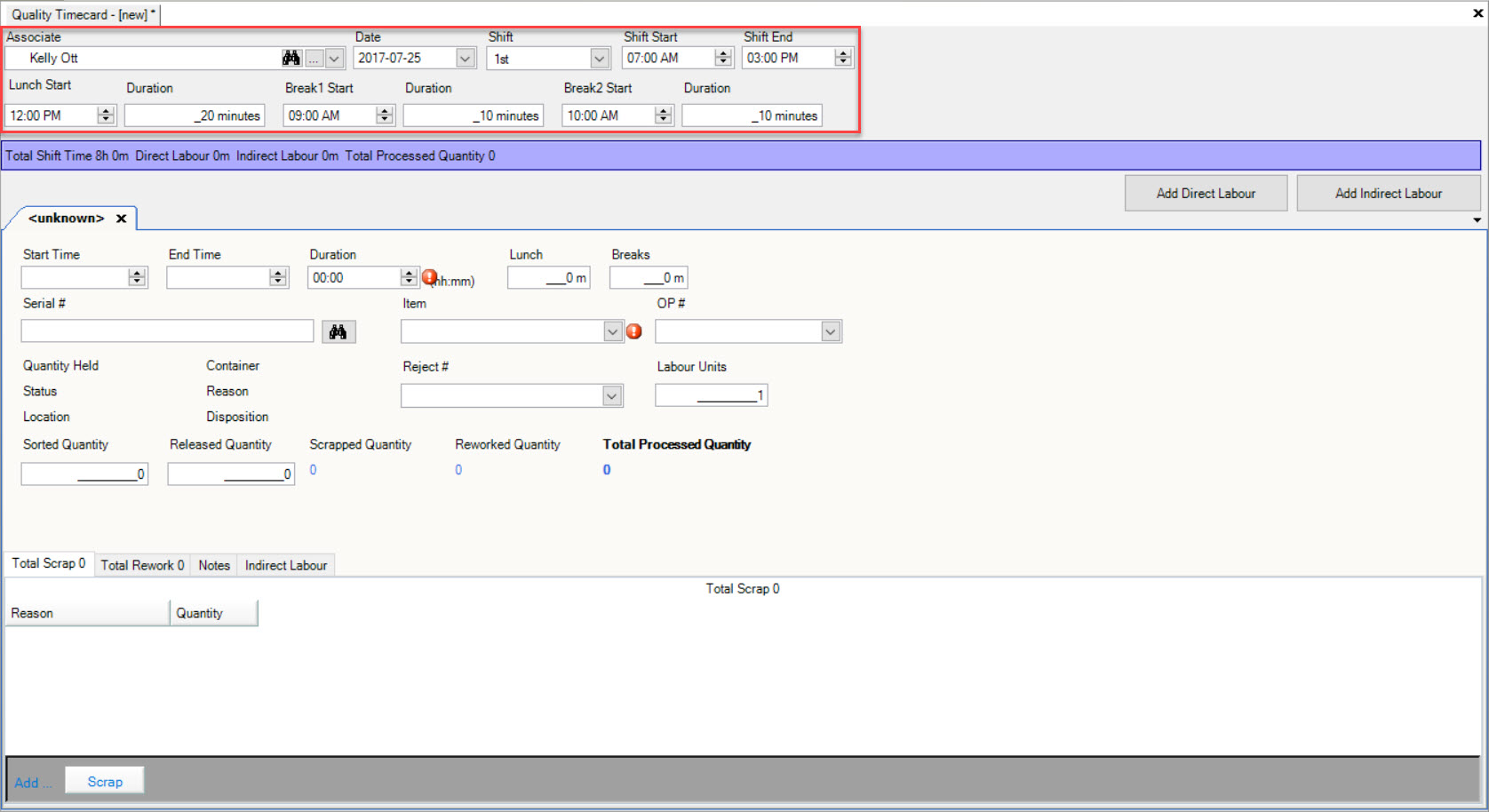Click the Serial # input field
Viewport: 1489px width, 812px height.
tap(167, 331)
